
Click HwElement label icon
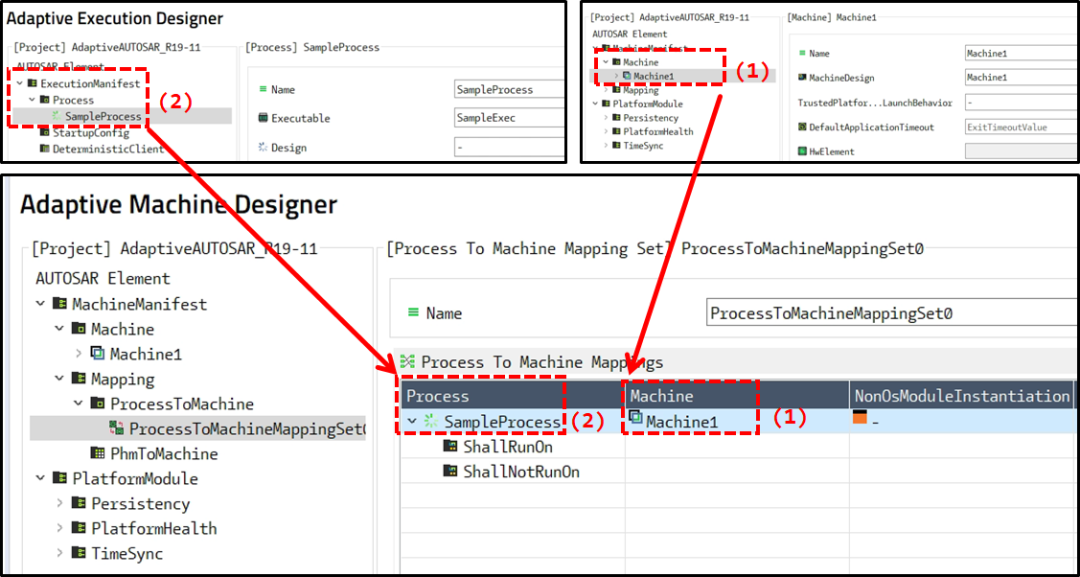802,151
